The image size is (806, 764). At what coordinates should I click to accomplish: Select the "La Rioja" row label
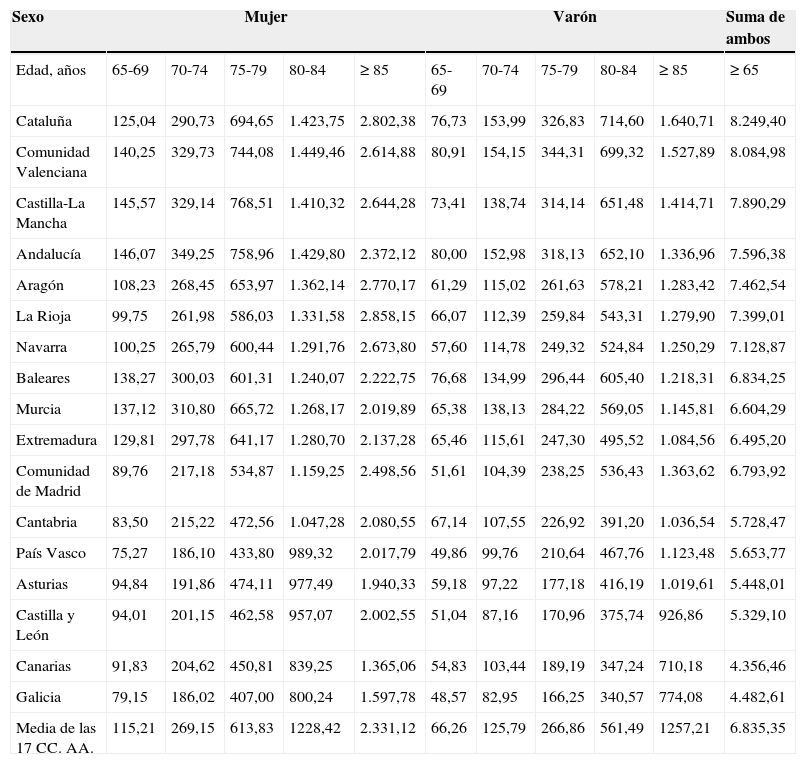[x=43, y=316]
